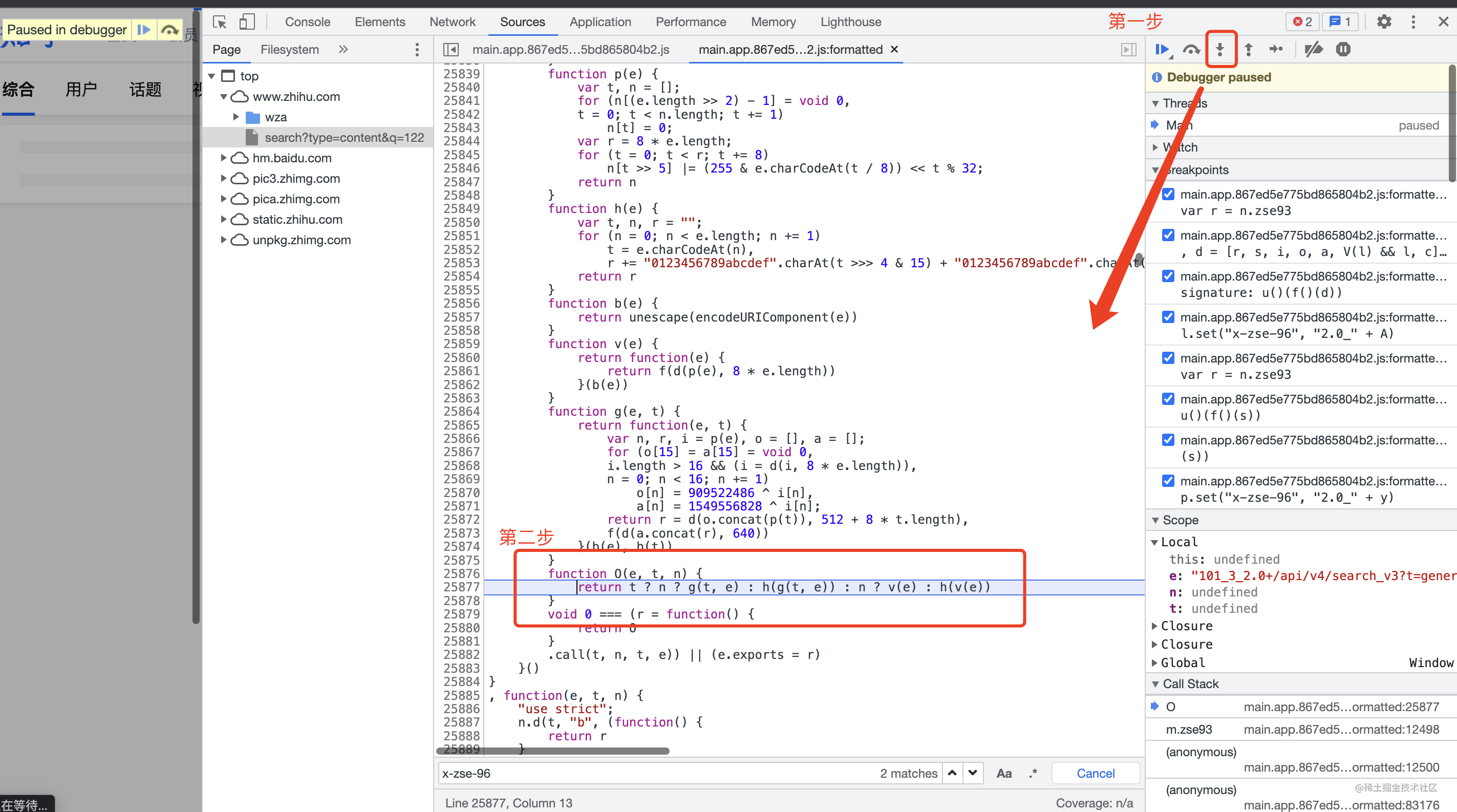Screen dimensions: 1457x812
Task: Switch to Filesystem navigator tab
Action: pos(290,50)
